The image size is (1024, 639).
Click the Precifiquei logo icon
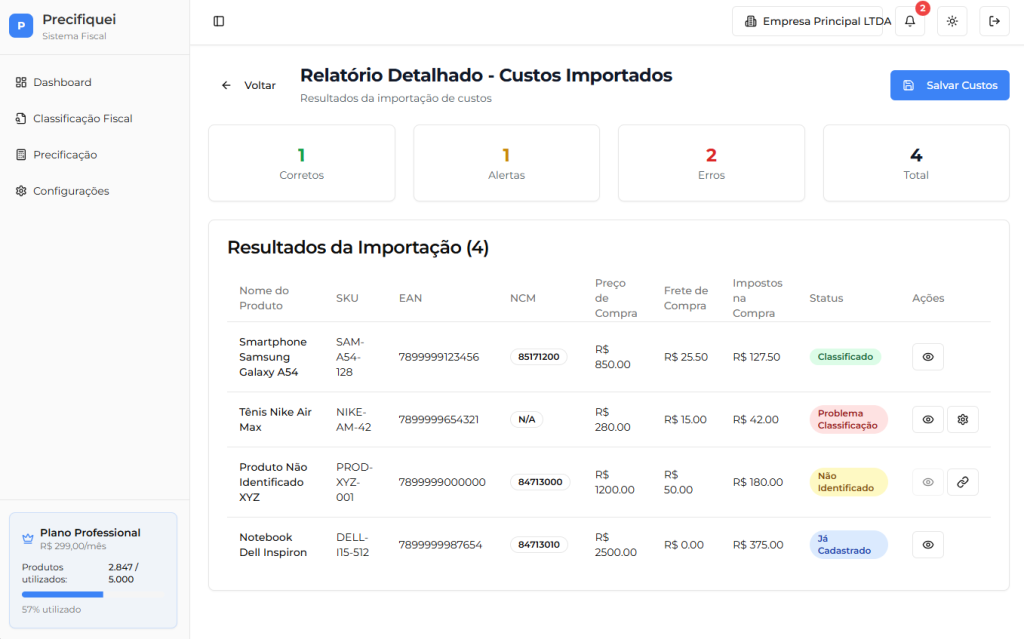pyautogui.click(x=21, y=26)
